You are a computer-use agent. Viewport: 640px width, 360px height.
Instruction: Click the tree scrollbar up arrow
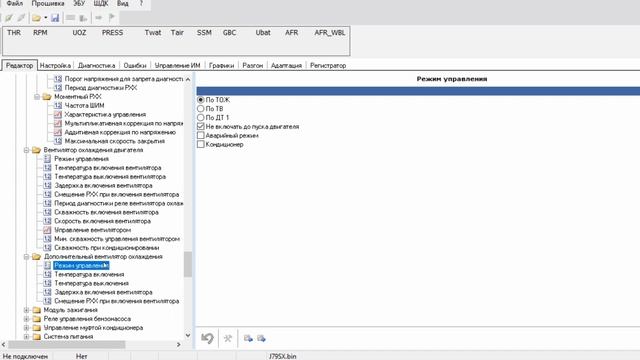coord(188,79)
